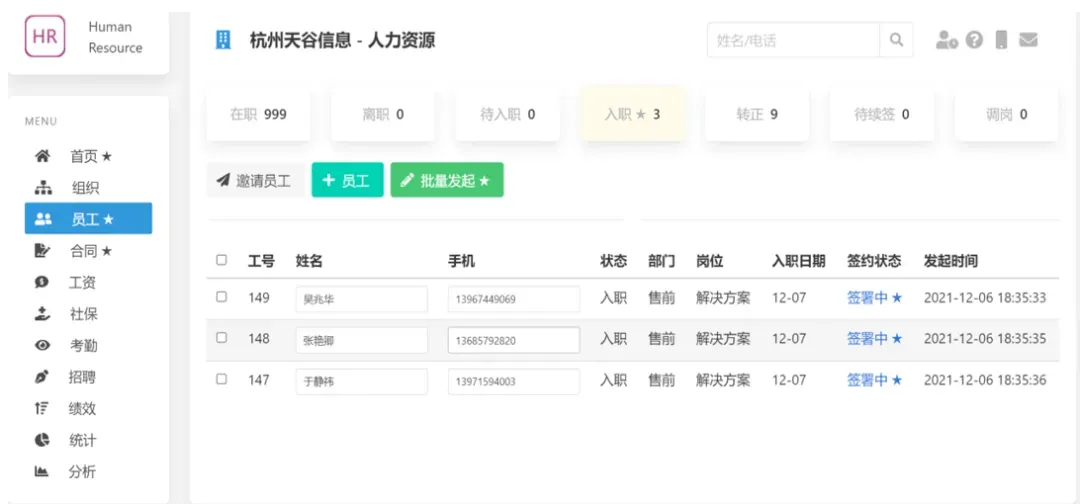Click the 工号 column header

261,261
